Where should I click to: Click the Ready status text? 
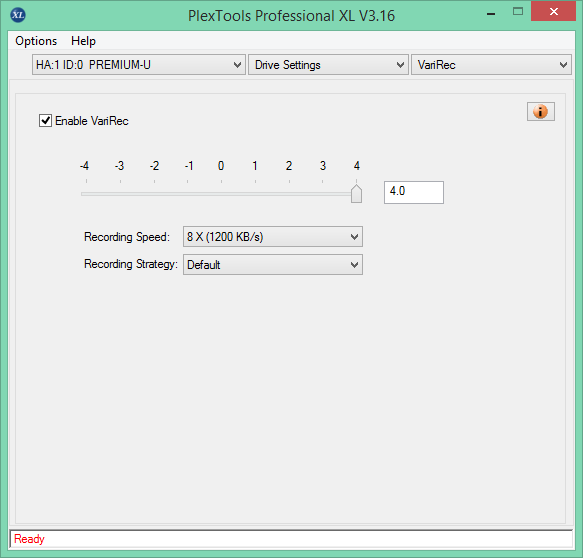(x=29, y=539)
